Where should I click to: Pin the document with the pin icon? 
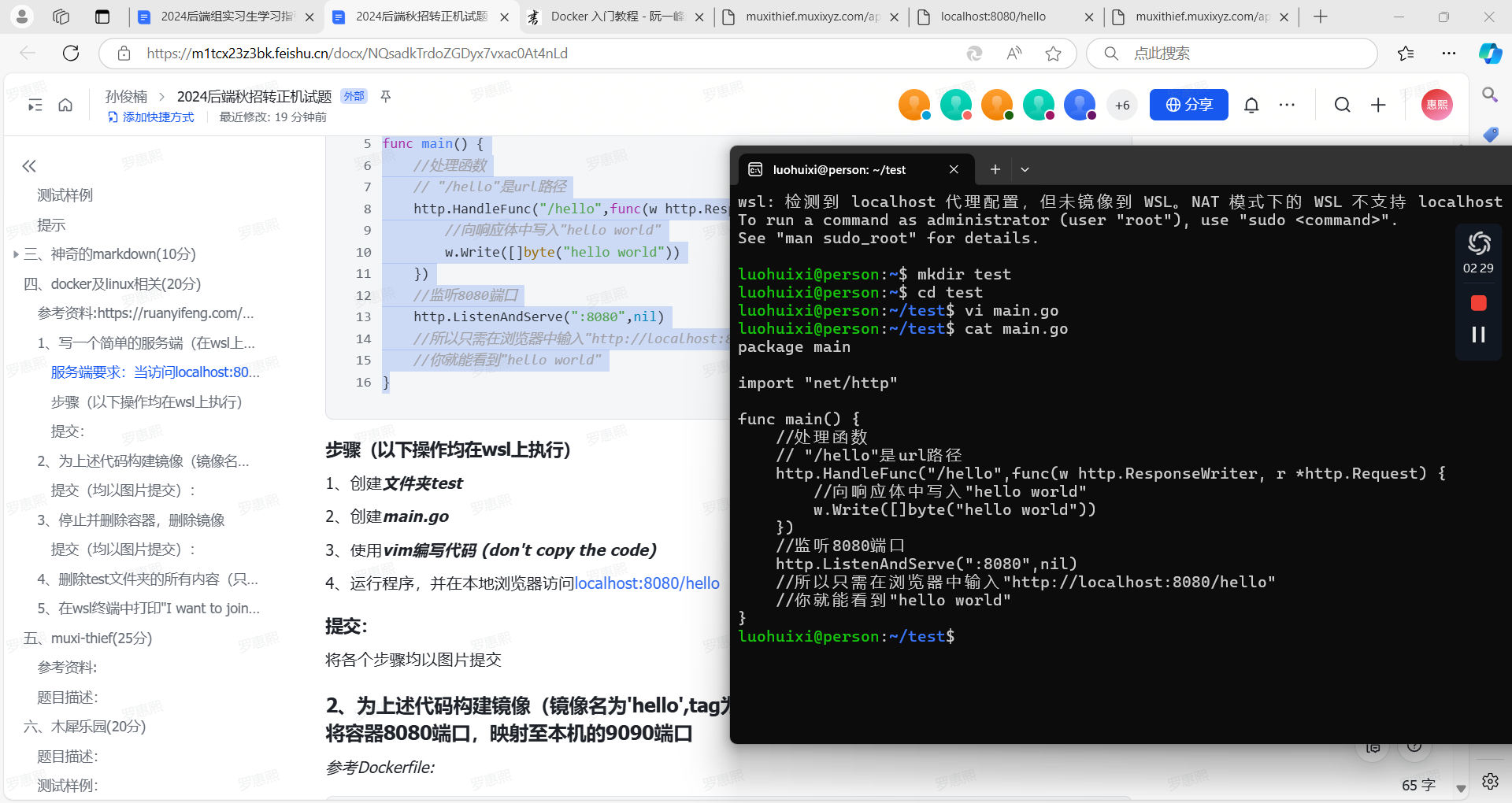[386, 96]
